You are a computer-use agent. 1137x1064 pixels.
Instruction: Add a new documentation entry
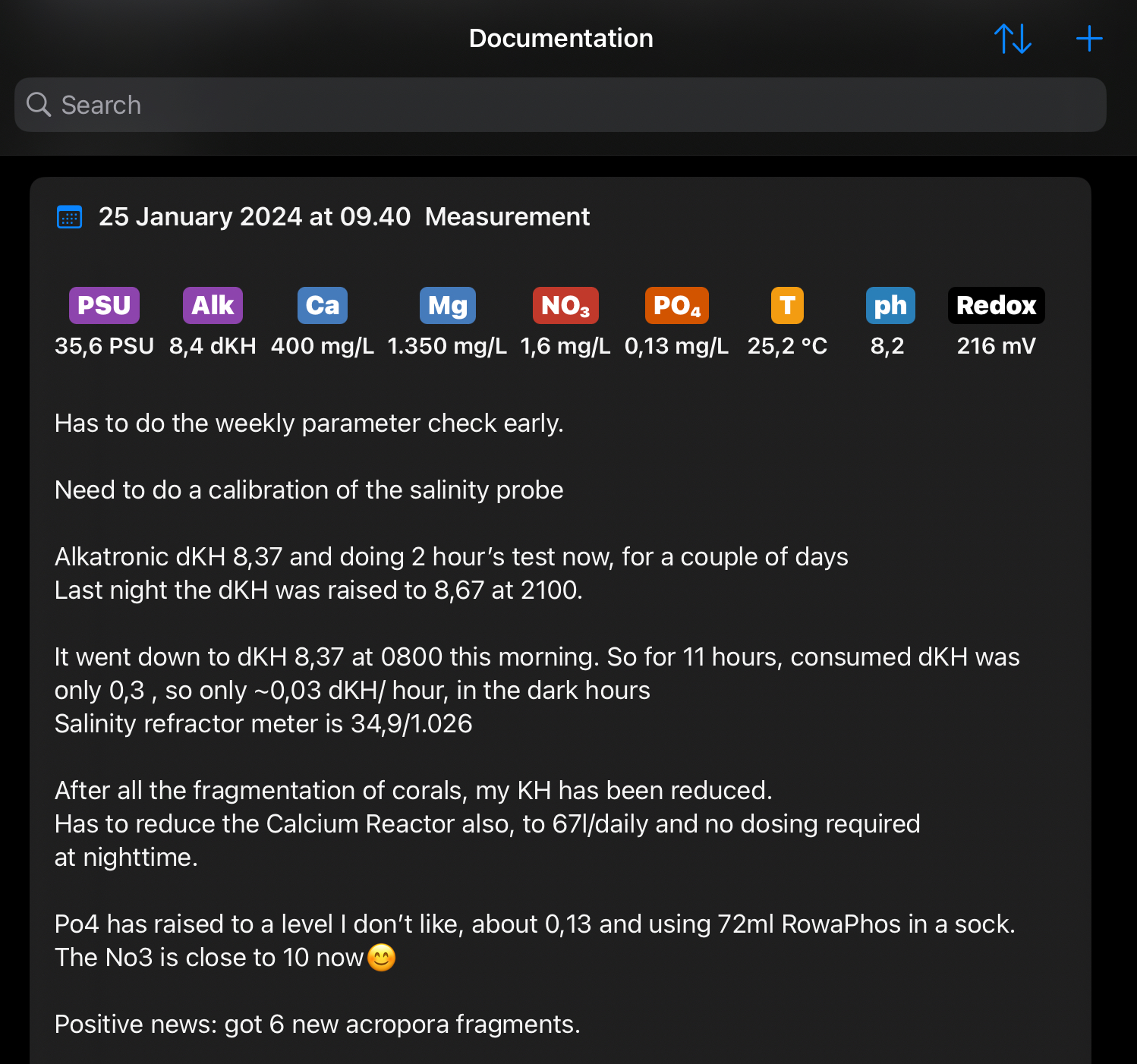coord(1089,39)
